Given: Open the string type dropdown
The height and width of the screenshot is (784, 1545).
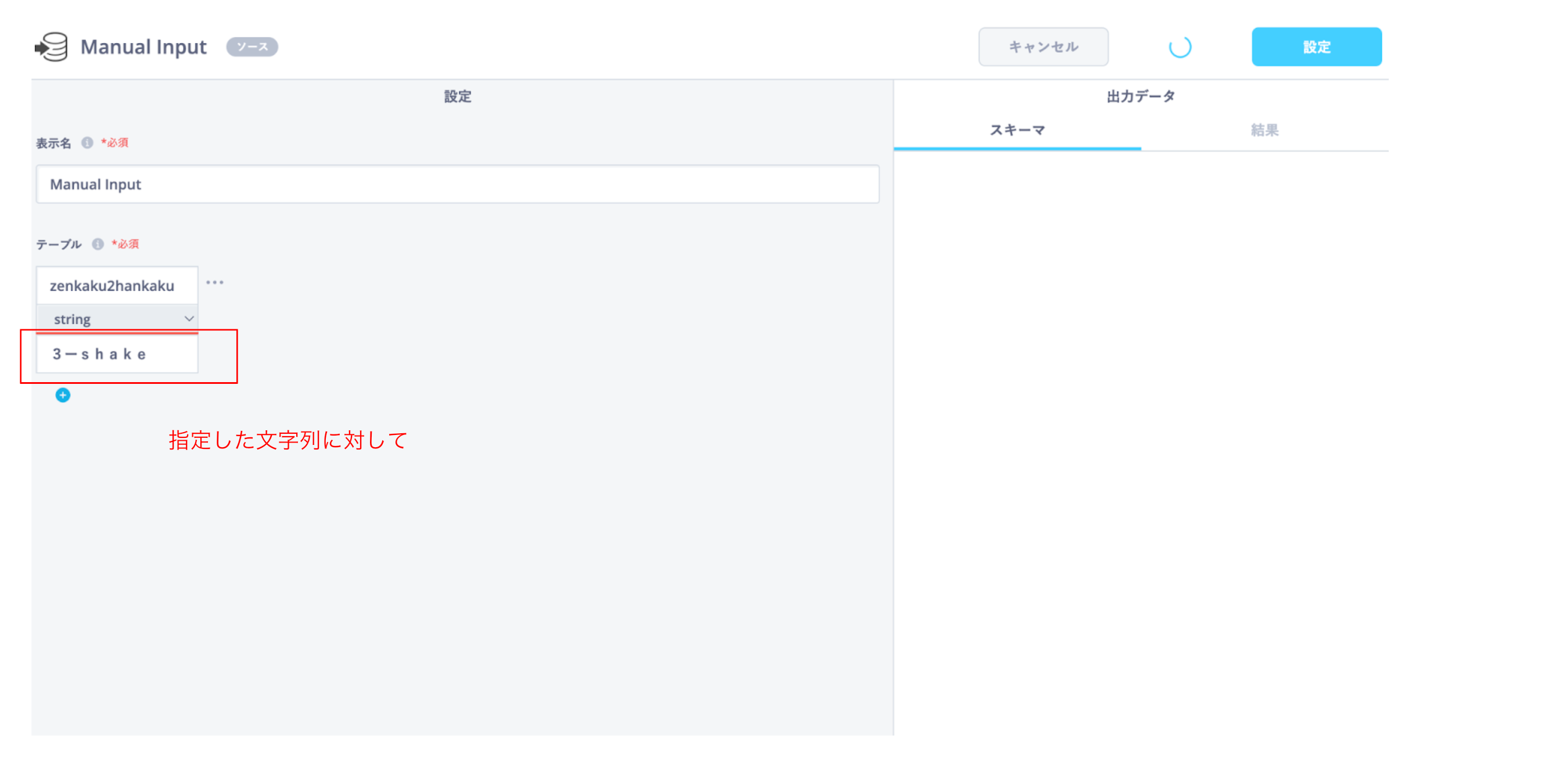Looking at the screenshot, I should coord(116,319).
